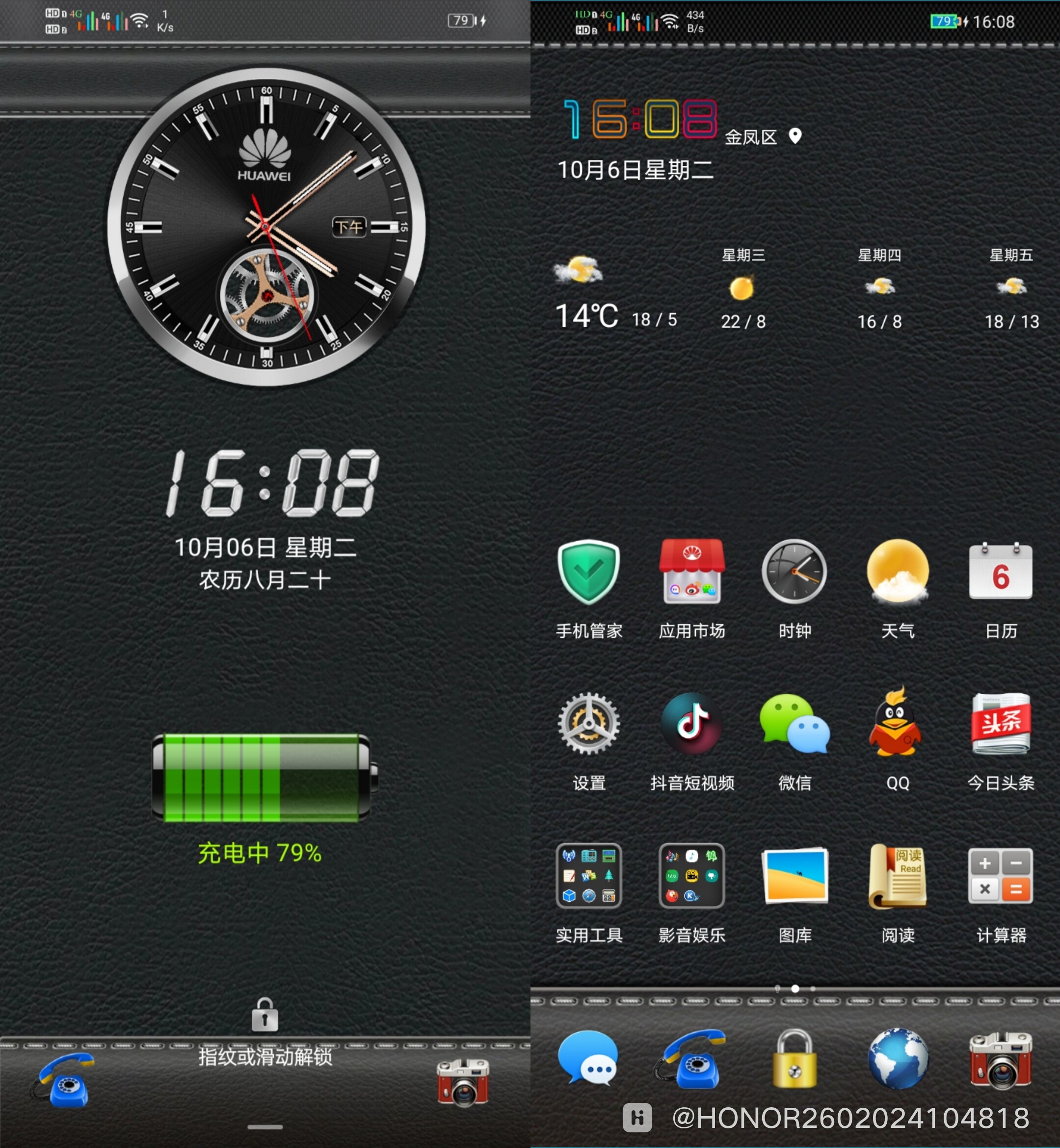Select the 星期三 forecast 22 / 8
This screenshot has height=1148, width=1060.
point(743,288)
